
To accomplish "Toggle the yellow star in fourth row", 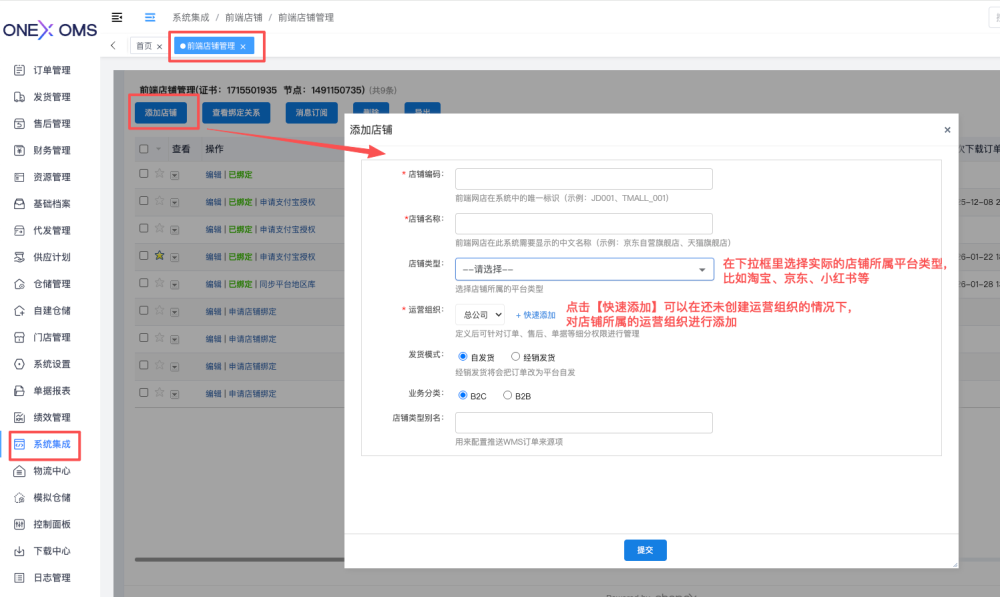I will click(159, 256).
